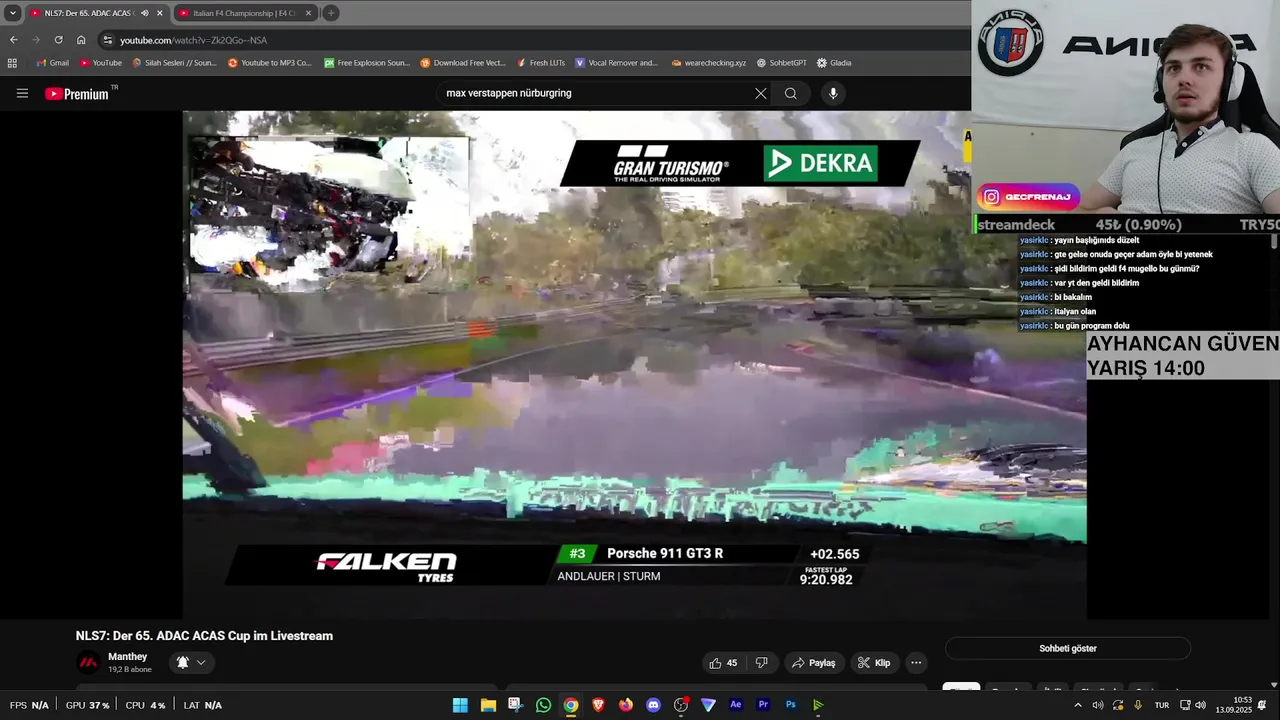This screenshot has width=1280, height=720.
Task: Open the wearechecking.xyz bookmark
Action: coord(708,62)
